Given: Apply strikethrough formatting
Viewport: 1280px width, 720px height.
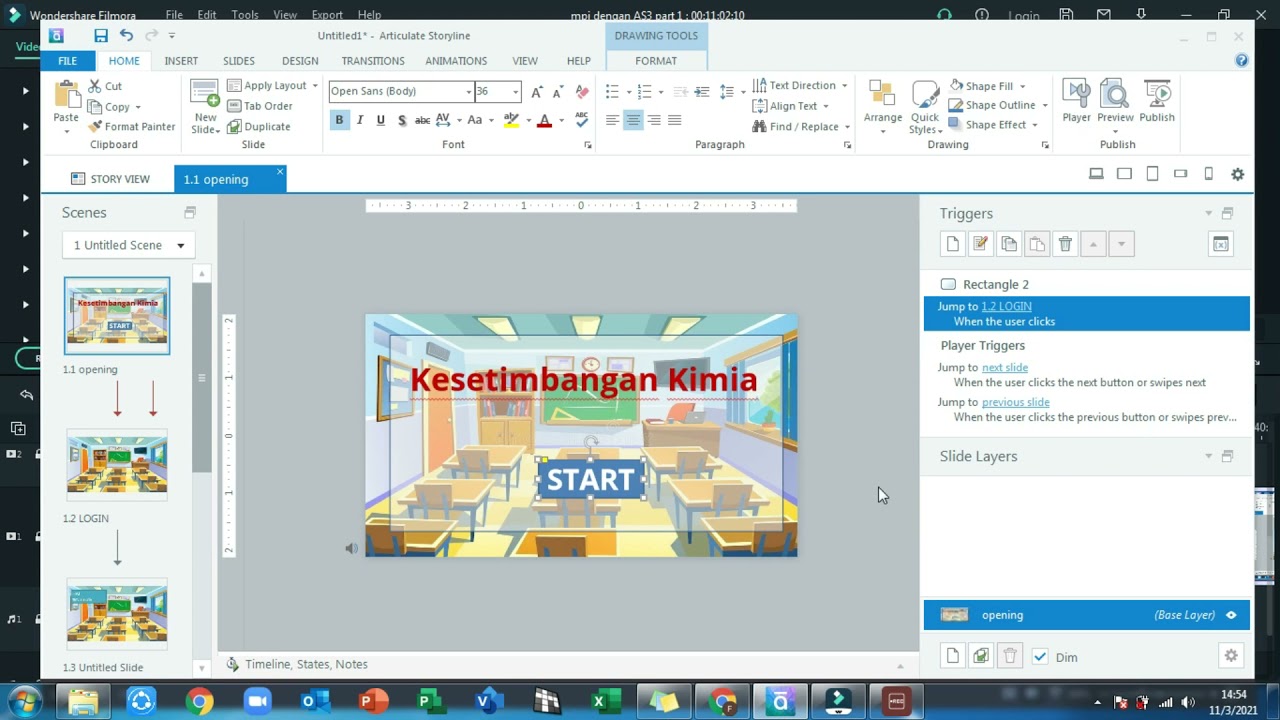Looking at the screenshot, I should [422, 120].
